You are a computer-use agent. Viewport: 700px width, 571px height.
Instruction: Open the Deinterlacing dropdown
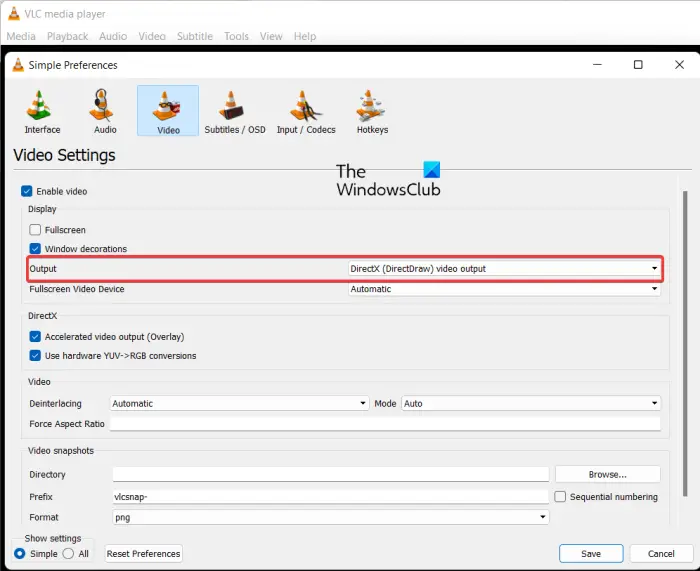(239, 403)
